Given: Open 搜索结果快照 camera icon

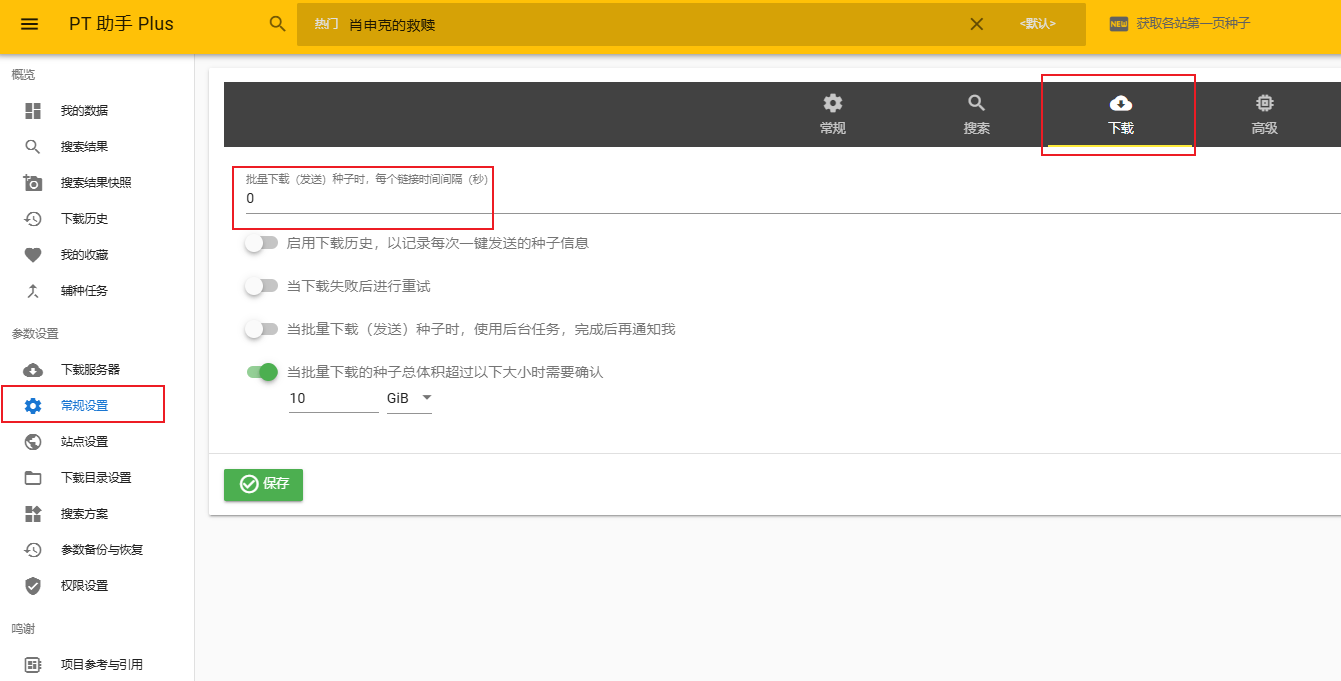Looking at the screenshot, I should [x=33, y=183].
